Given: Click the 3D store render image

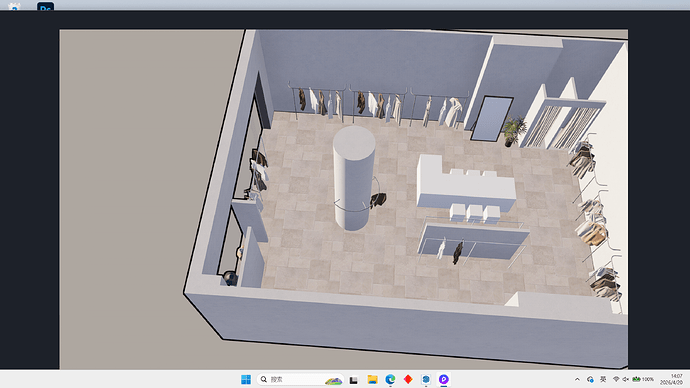Looking at the screenshot, I should 344,199.
